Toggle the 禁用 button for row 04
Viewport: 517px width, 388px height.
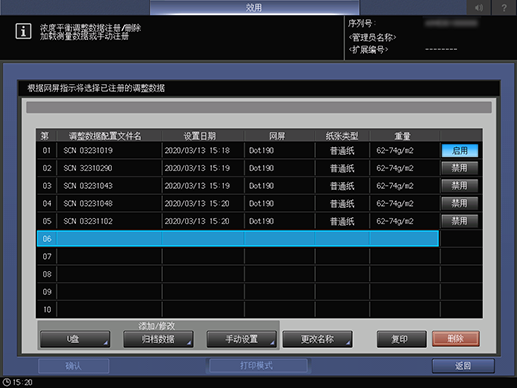(x=460, y=203)
